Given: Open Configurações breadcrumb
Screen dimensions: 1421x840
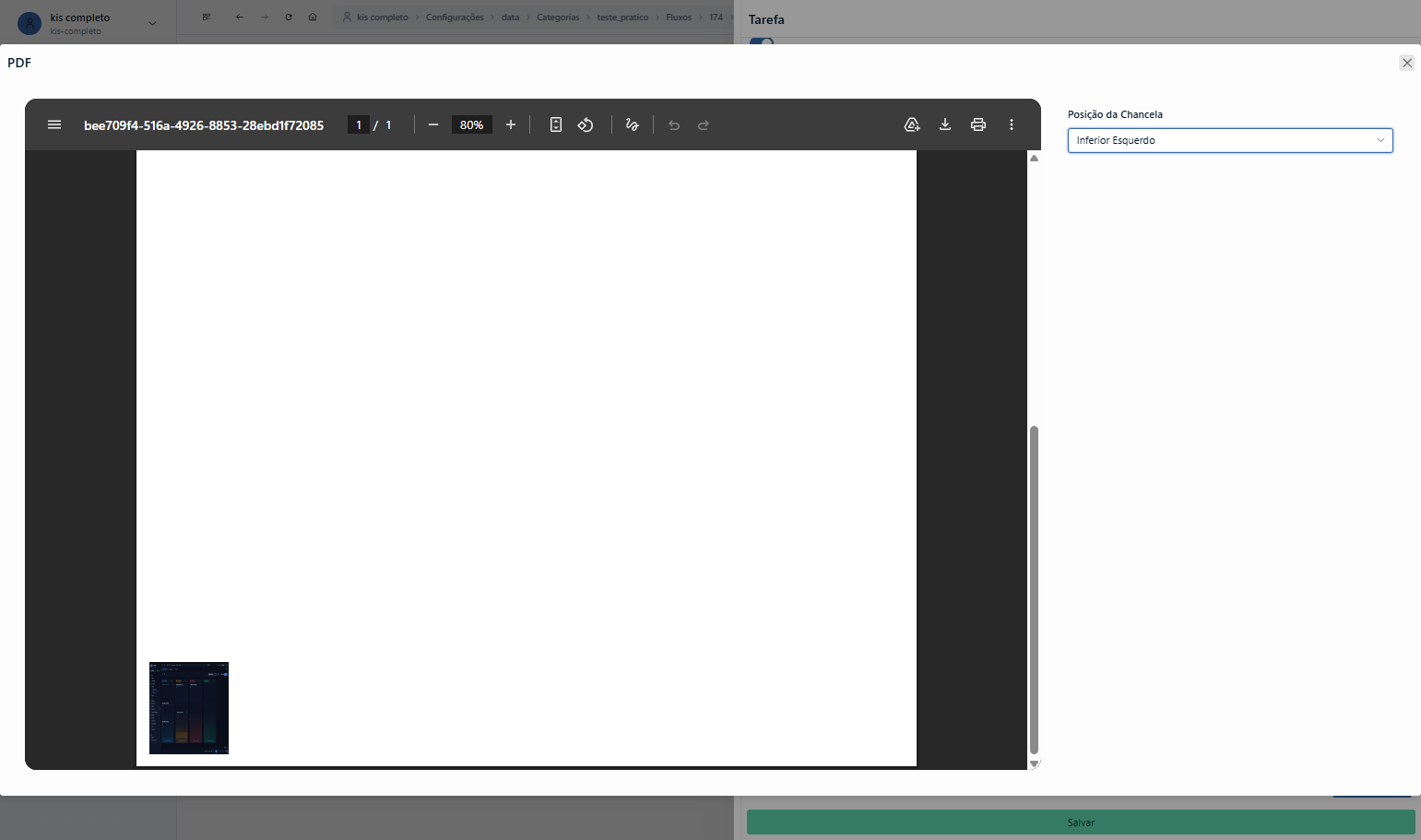Looking at the screenshot, I should [455, 18].
